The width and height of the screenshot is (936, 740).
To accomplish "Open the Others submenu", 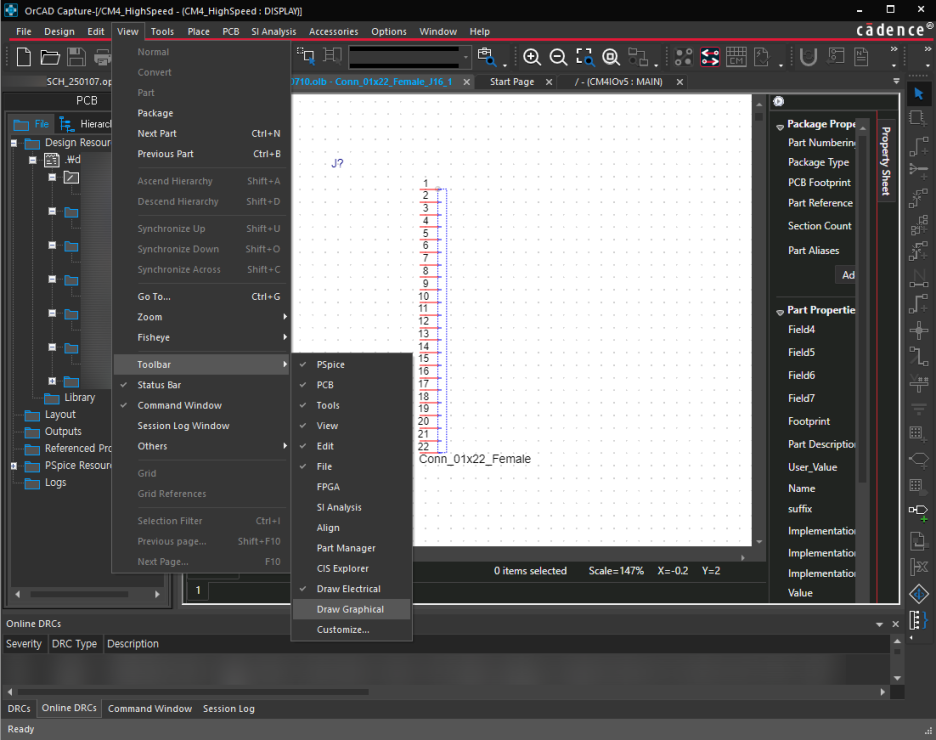I will click(x=201, y=446).
